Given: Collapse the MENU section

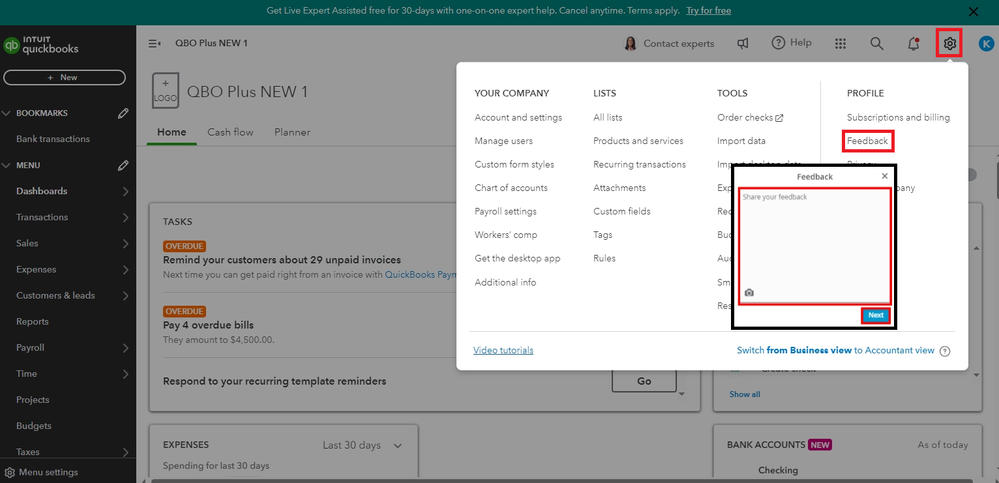Looking at the screenshot, I should click(7, 166).
